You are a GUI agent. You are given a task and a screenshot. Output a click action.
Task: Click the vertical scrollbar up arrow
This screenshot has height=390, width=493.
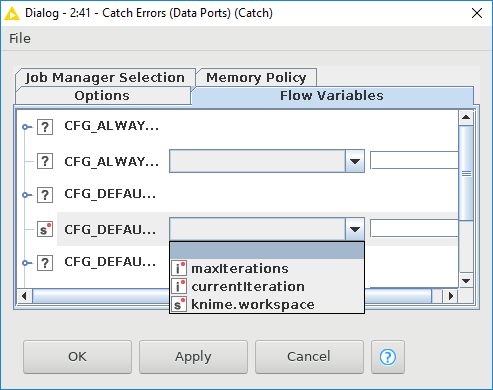point(466,117)
